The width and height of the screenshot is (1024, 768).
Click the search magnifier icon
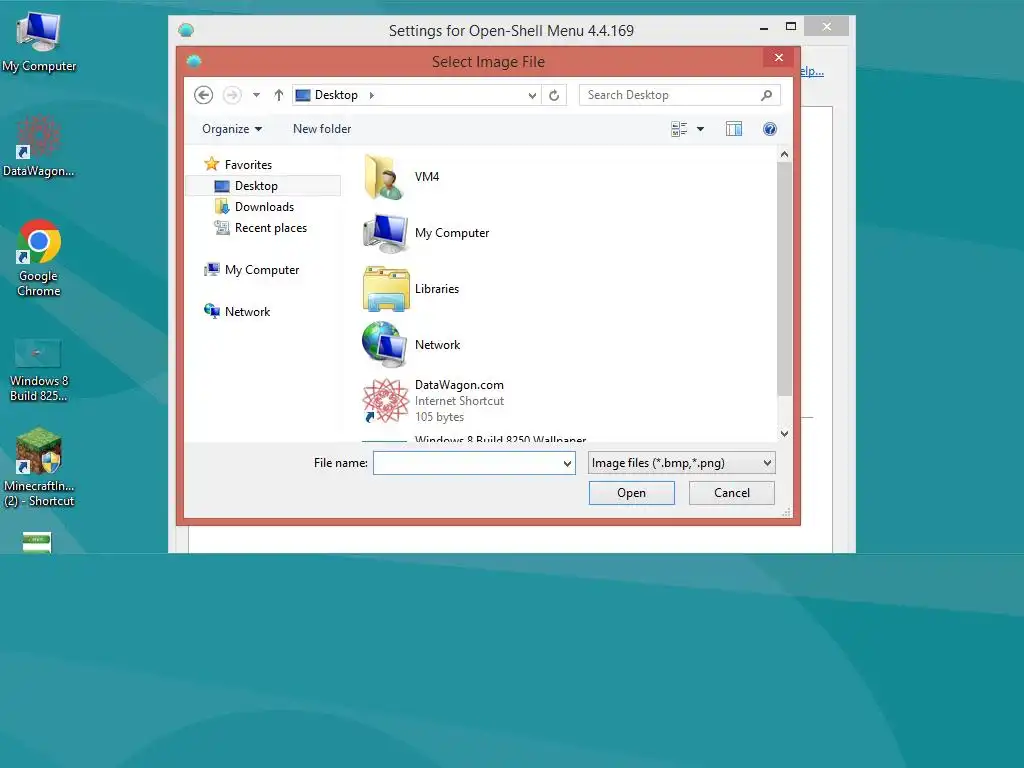(767, 95)
